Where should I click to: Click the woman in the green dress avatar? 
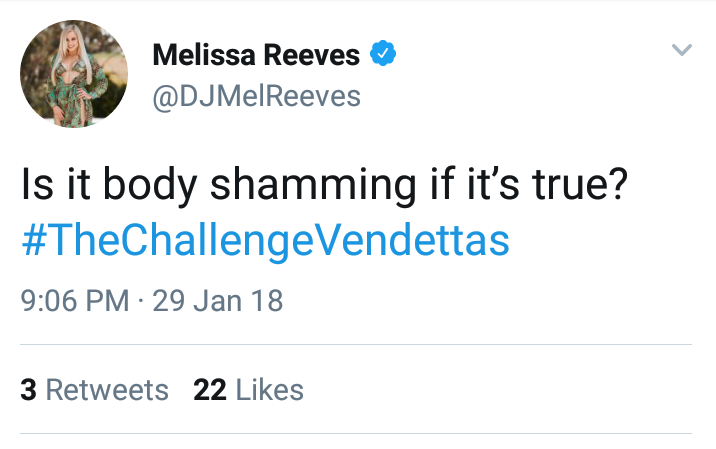74,74
